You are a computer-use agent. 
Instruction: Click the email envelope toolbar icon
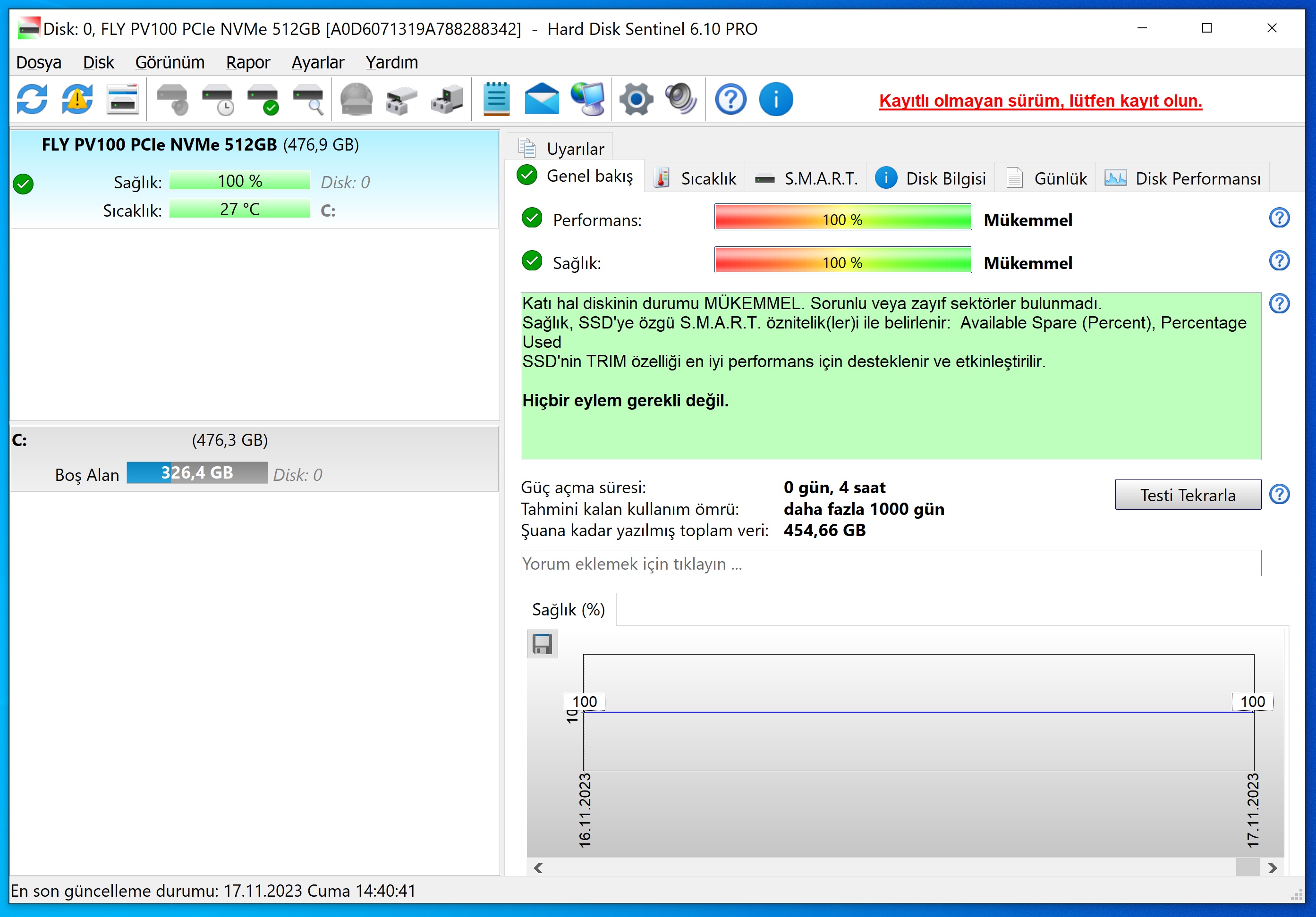point(542,100)
